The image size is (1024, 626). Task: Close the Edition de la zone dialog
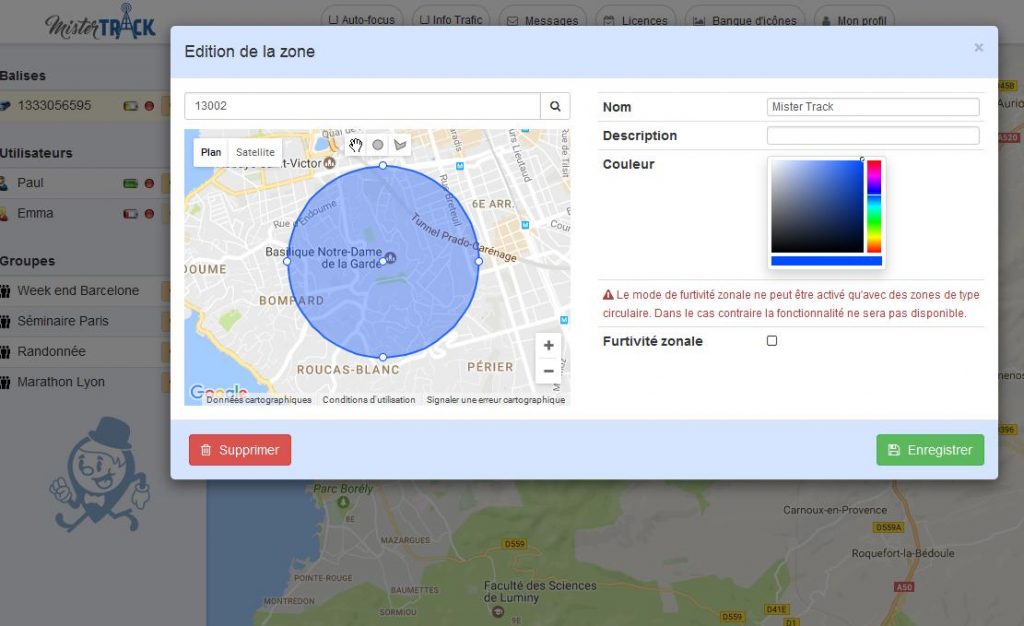[x=978, y=48]
